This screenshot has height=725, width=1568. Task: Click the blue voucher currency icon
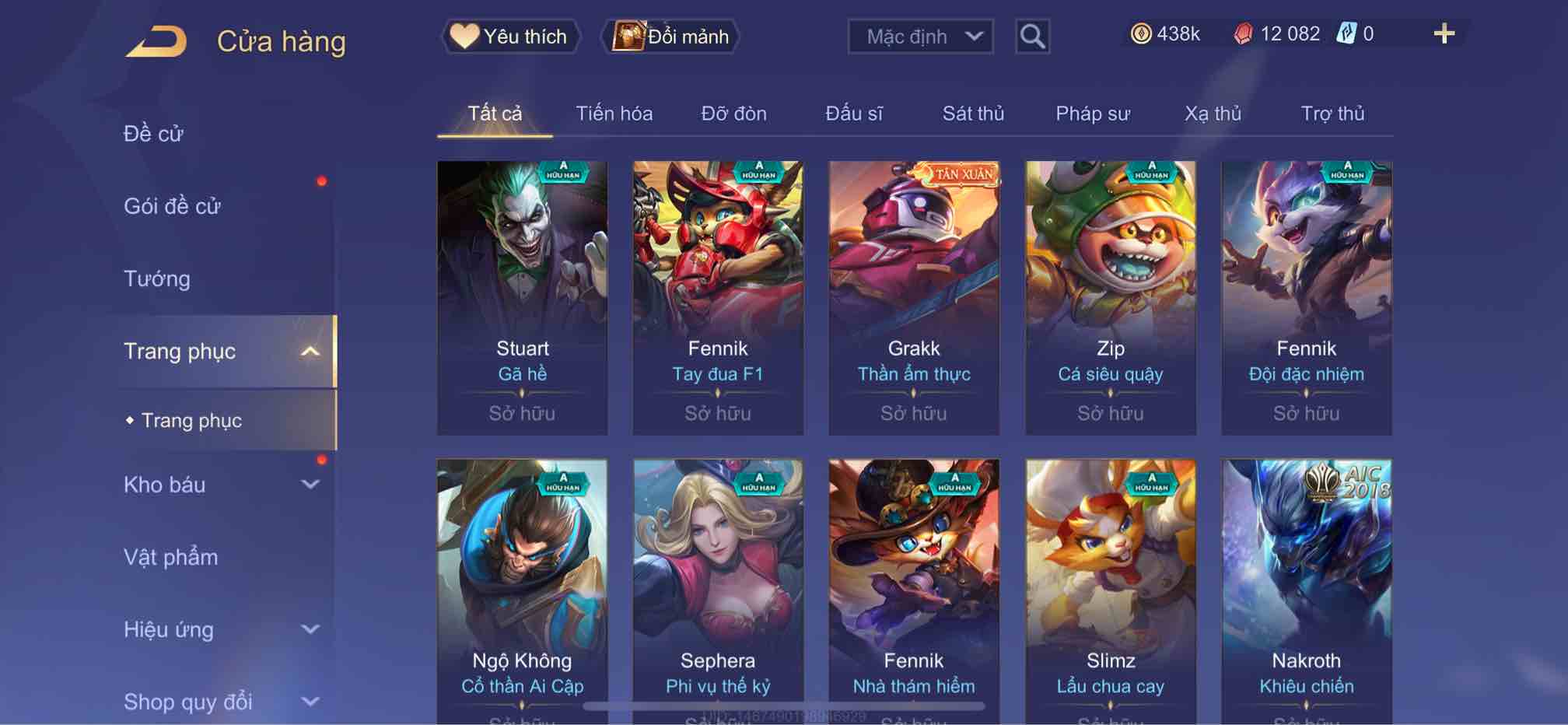pyautogui.click(x=1346, y=33)
